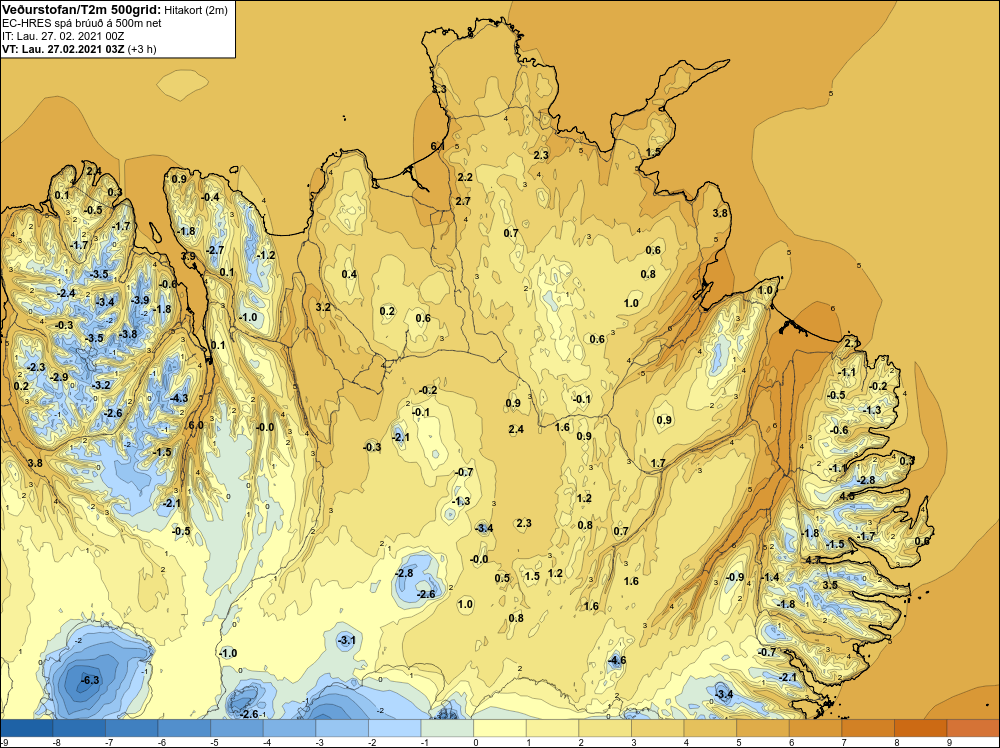Click the 4.7 temperature label
Viewport: 1000px width, 748px height.
pyautogui.click(x=813, y=560)
